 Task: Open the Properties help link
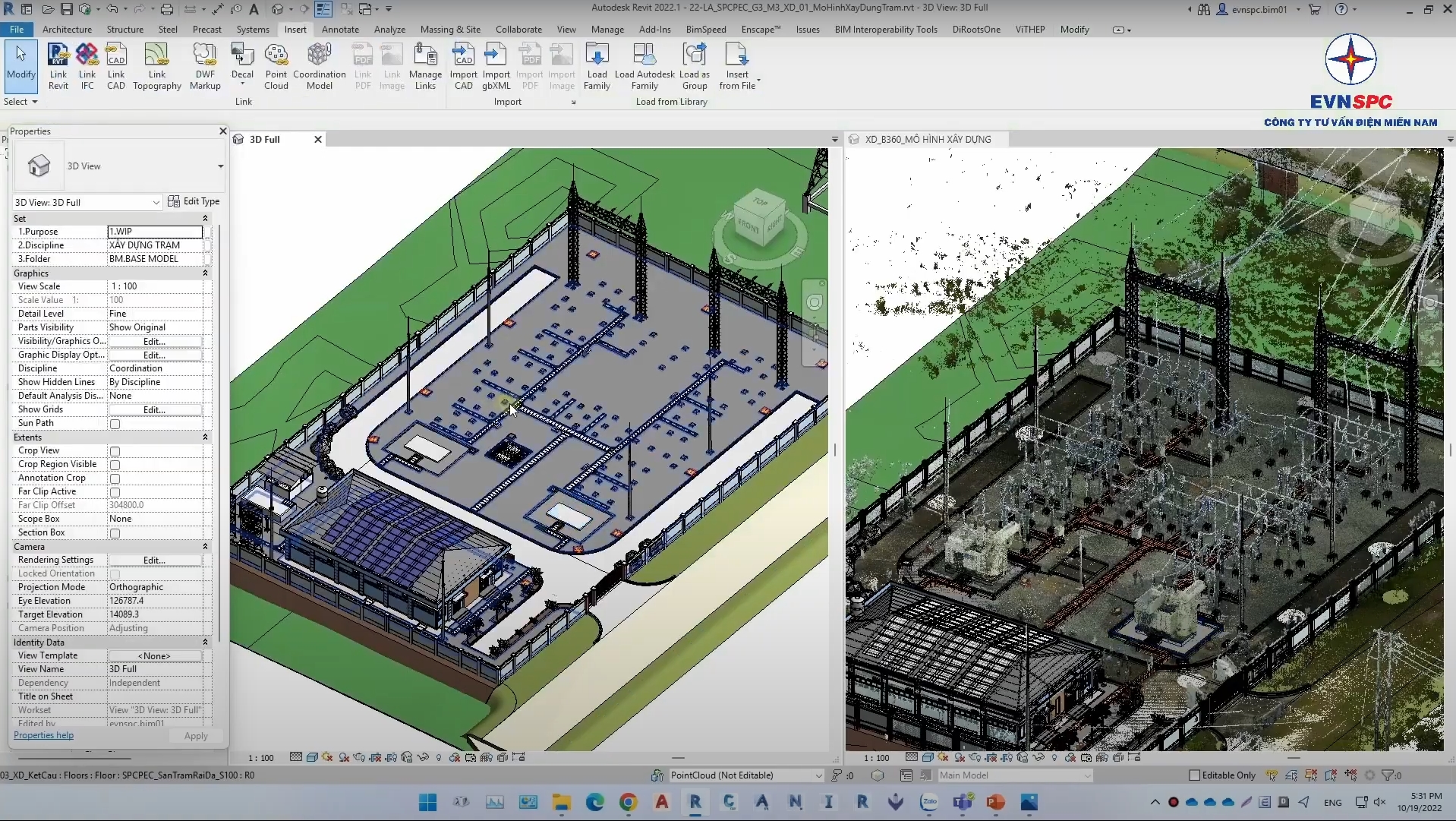tap(43, 735)
